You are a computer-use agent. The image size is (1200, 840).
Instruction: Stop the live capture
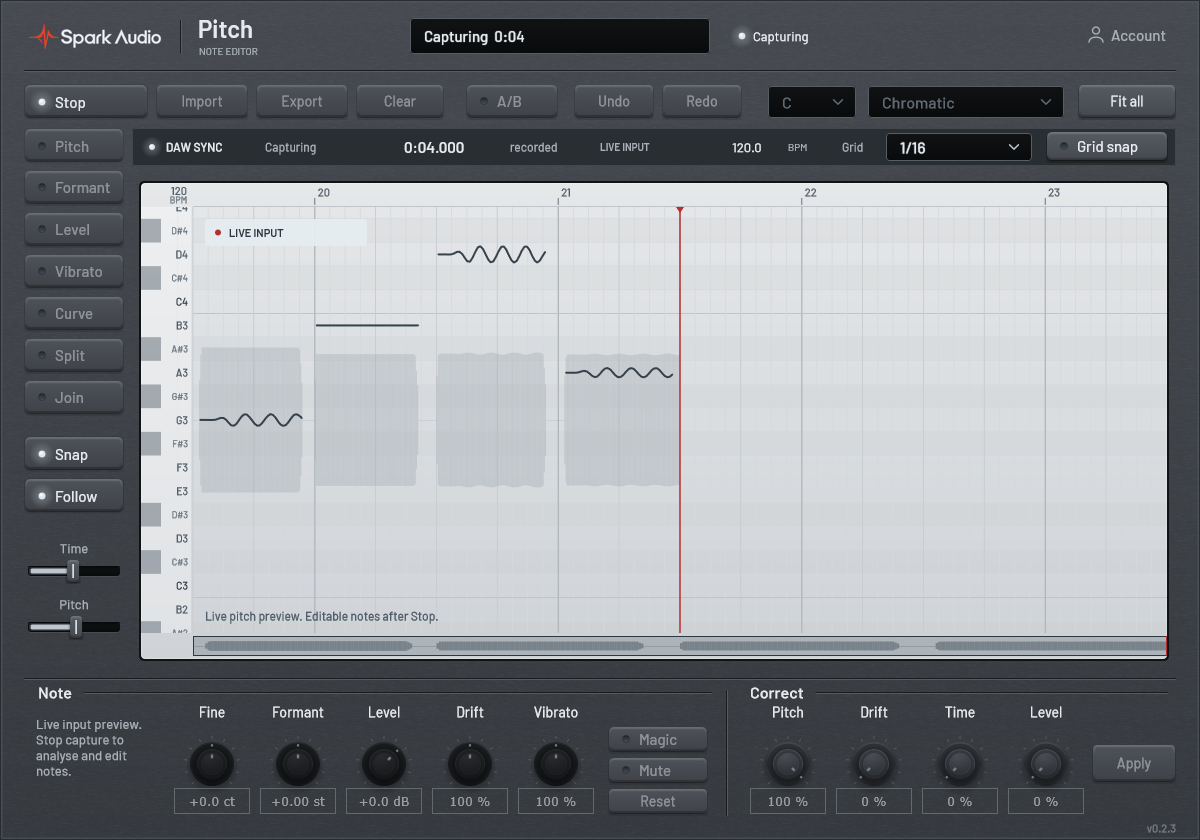click(x=86, y=102)
